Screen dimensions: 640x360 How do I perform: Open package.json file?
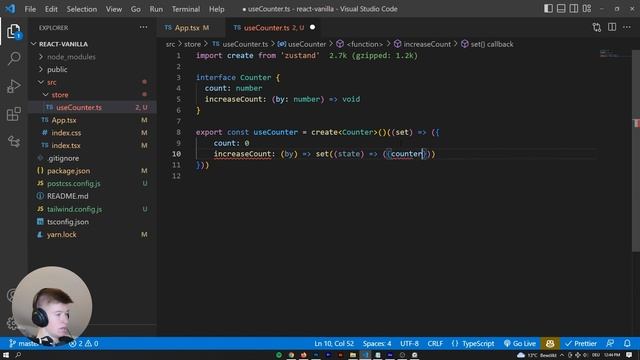[92, 171]
